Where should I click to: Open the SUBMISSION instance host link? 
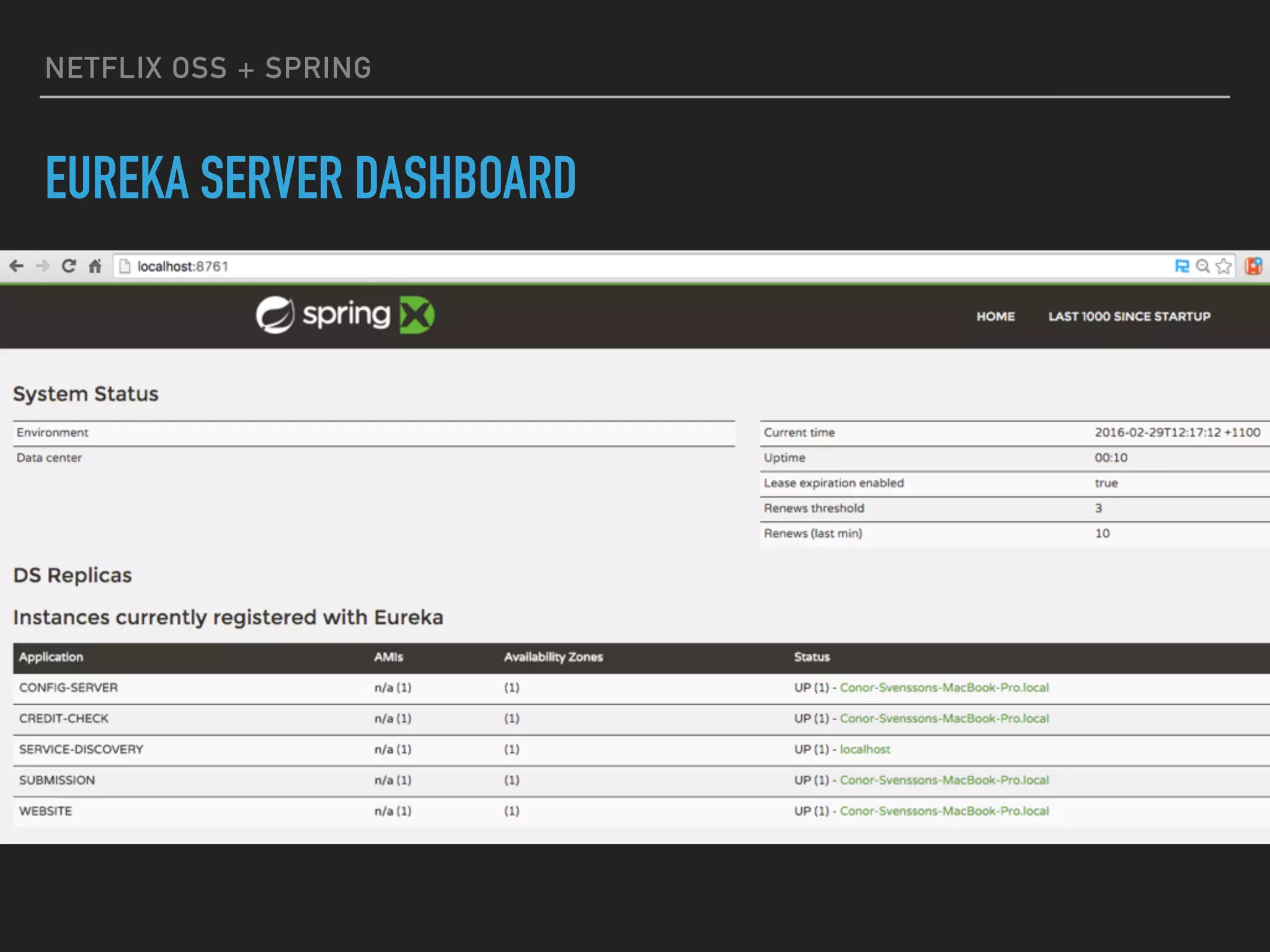[944, 780]
